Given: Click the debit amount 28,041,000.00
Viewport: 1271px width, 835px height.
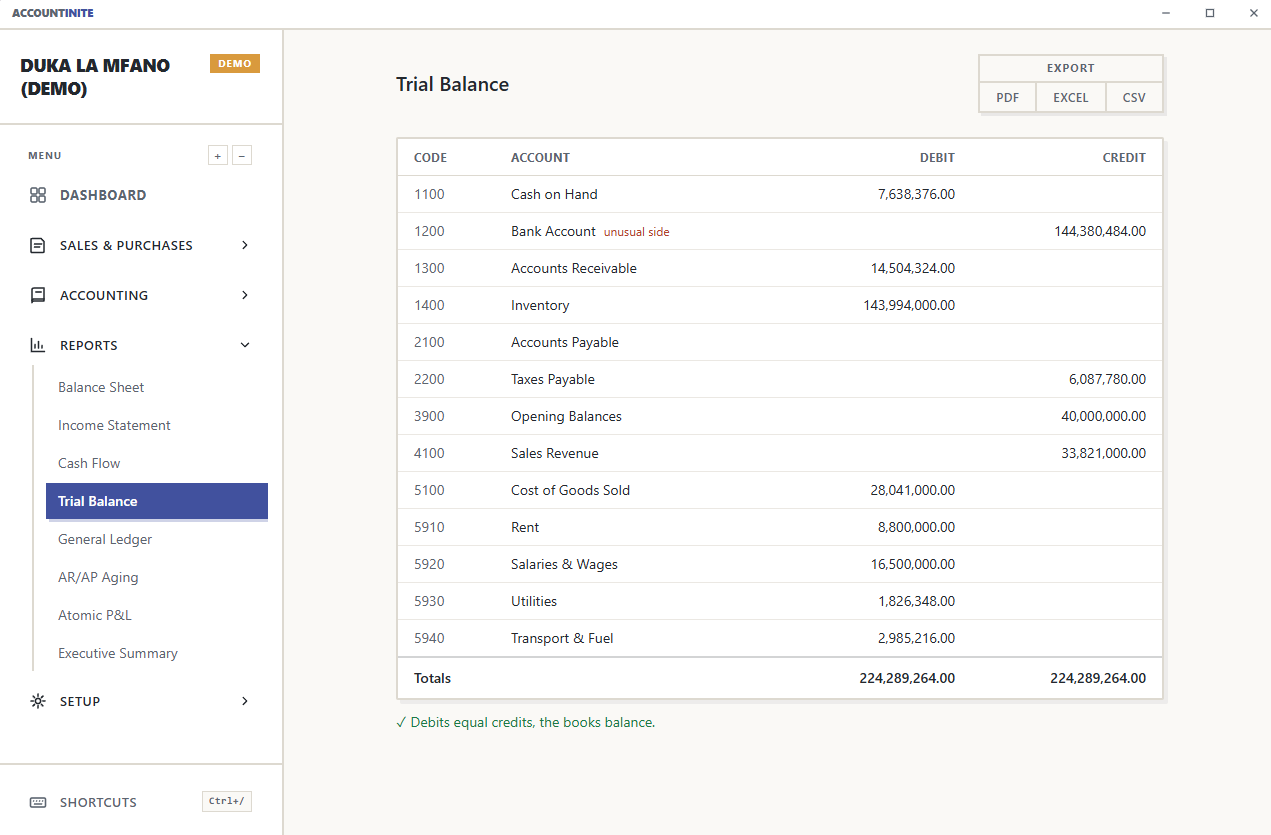Looking at the screenshot, I should [x=913, y=490].
